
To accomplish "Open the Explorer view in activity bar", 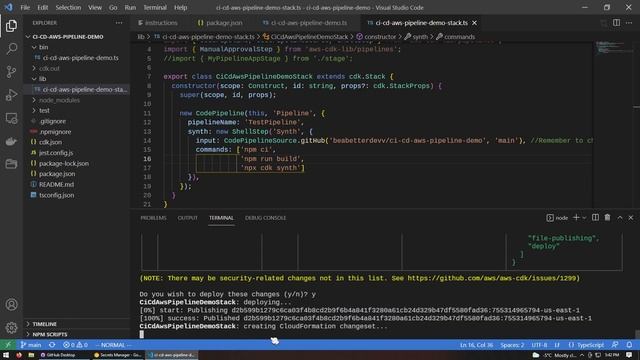I will 11,26.
